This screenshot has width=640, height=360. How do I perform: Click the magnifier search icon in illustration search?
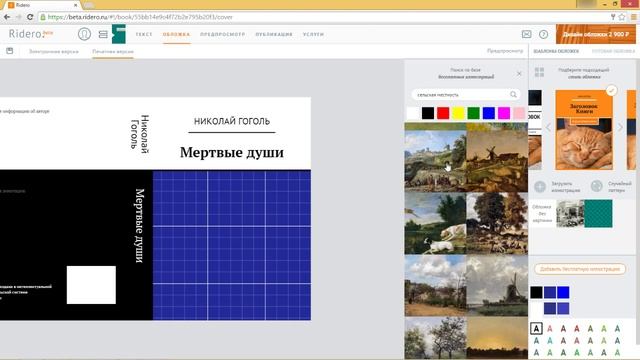coord(513,95)
